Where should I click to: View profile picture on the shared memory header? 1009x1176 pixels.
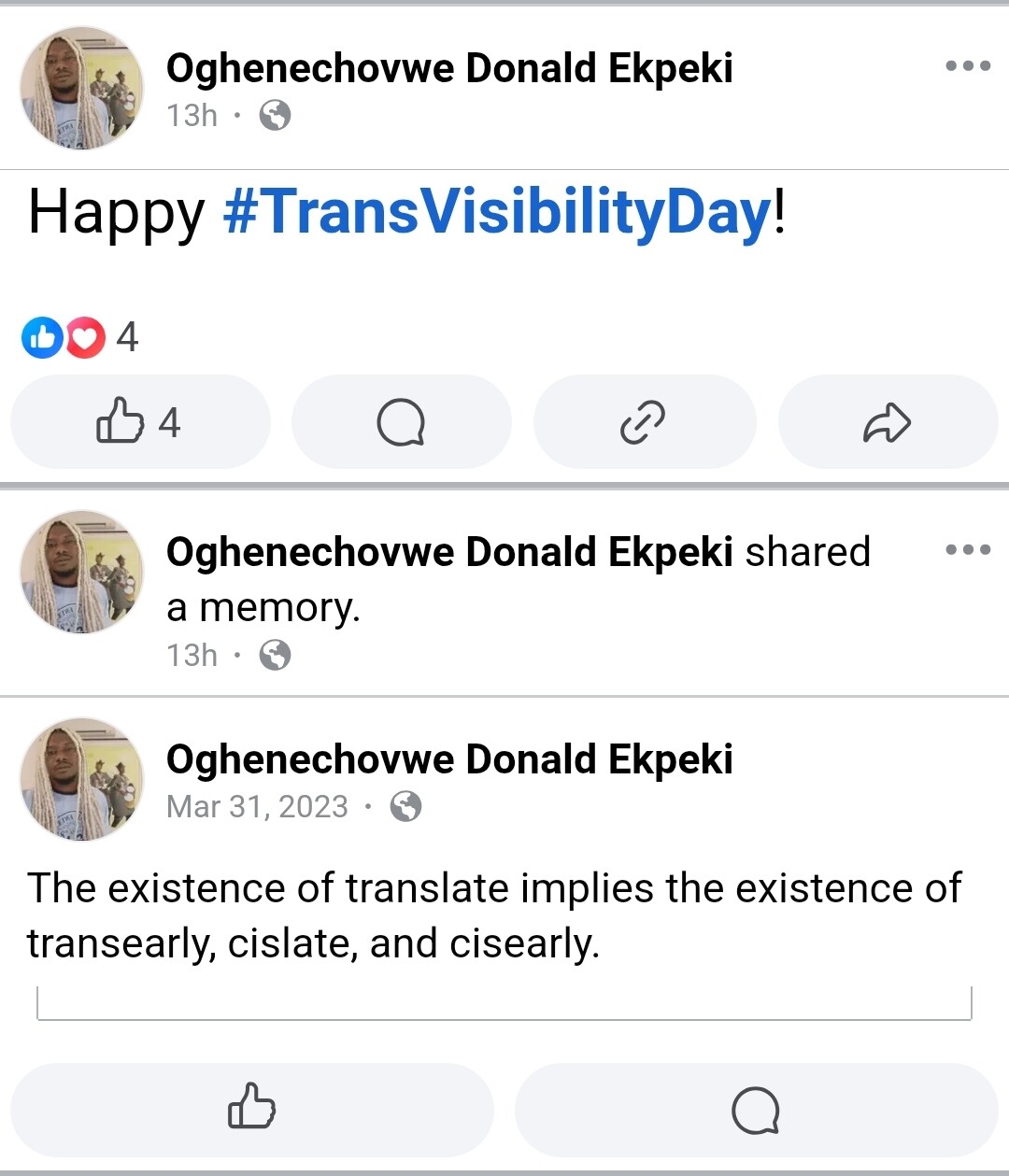pos(82,572)
